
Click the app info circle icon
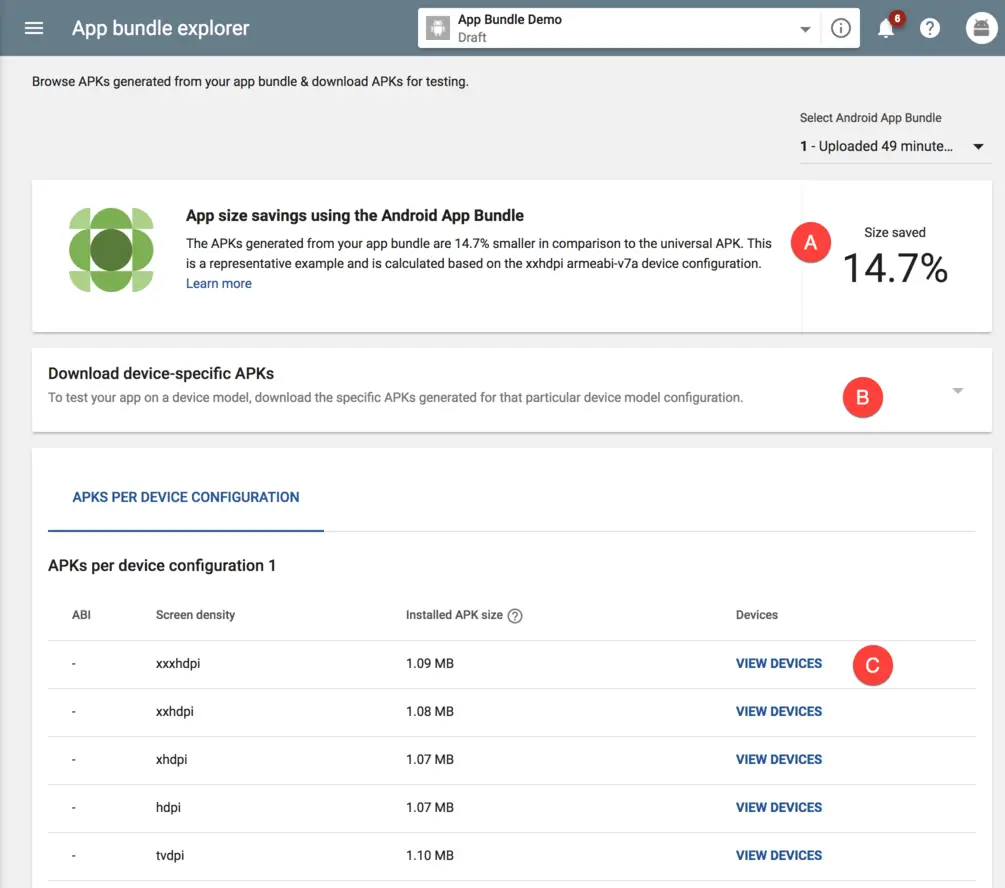(840, 29)
